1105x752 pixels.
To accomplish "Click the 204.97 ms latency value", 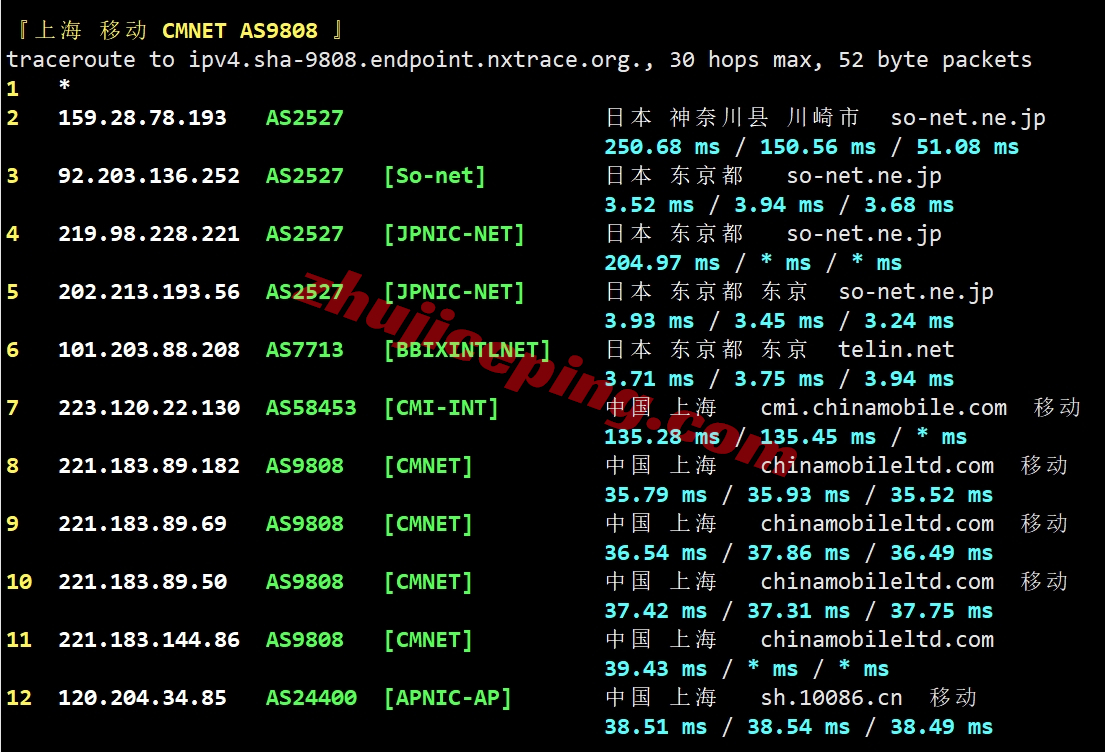I will 662,263.
